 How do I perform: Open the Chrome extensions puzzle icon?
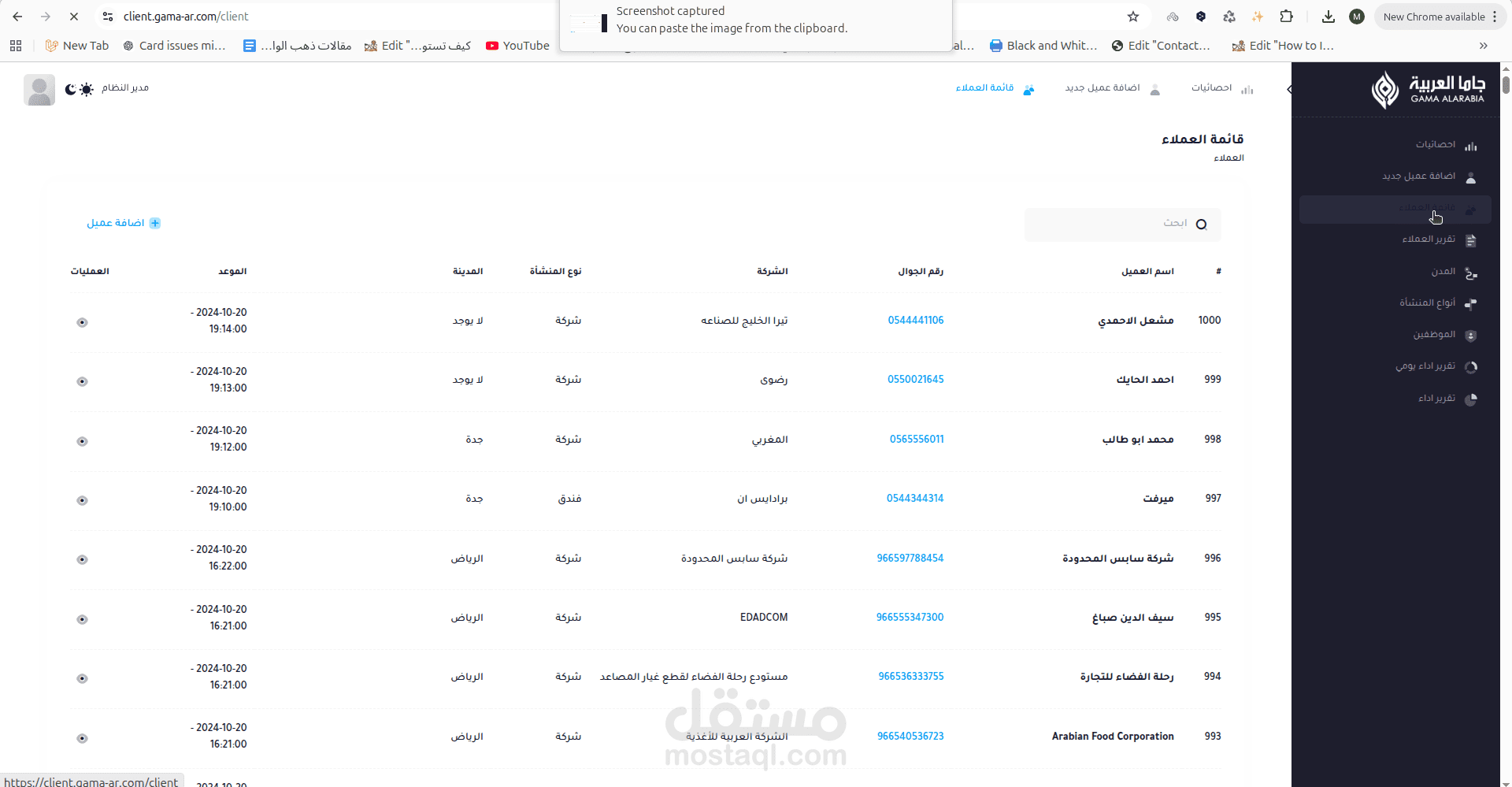click(x=1286, y=17)
